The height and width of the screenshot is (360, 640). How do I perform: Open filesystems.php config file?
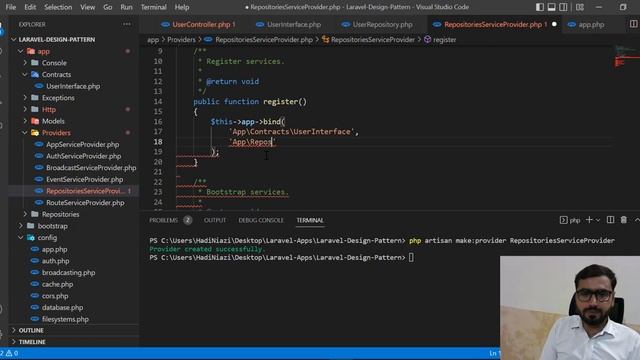65,319
